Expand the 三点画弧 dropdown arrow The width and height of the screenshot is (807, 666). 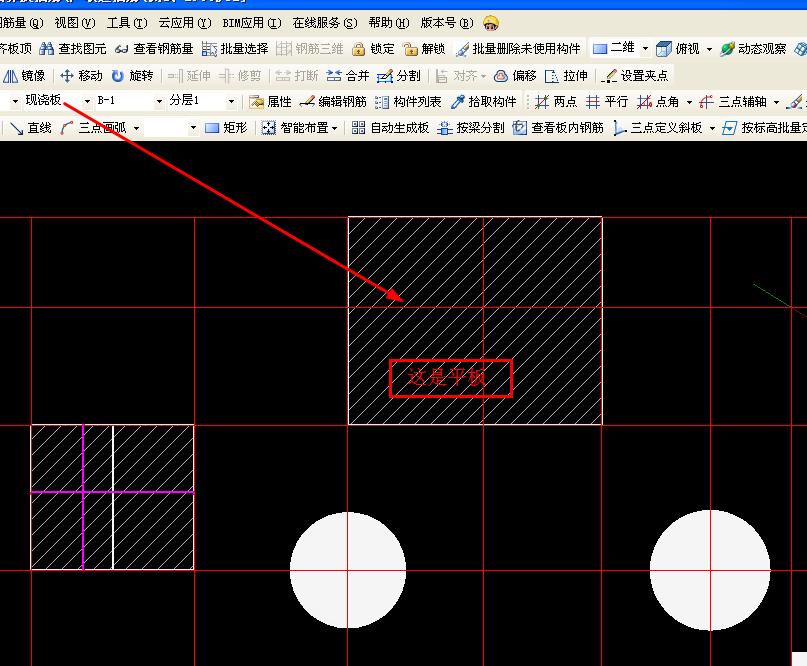coord(136,128)
